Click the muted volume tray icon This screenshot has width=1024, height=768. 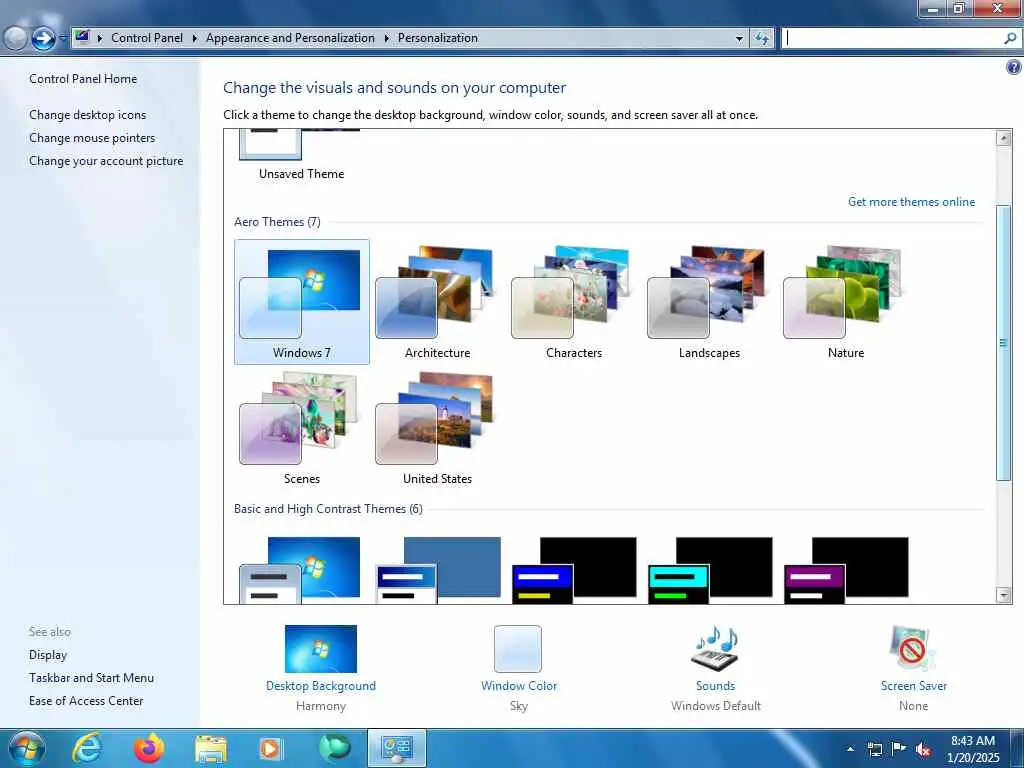(923, 749)
